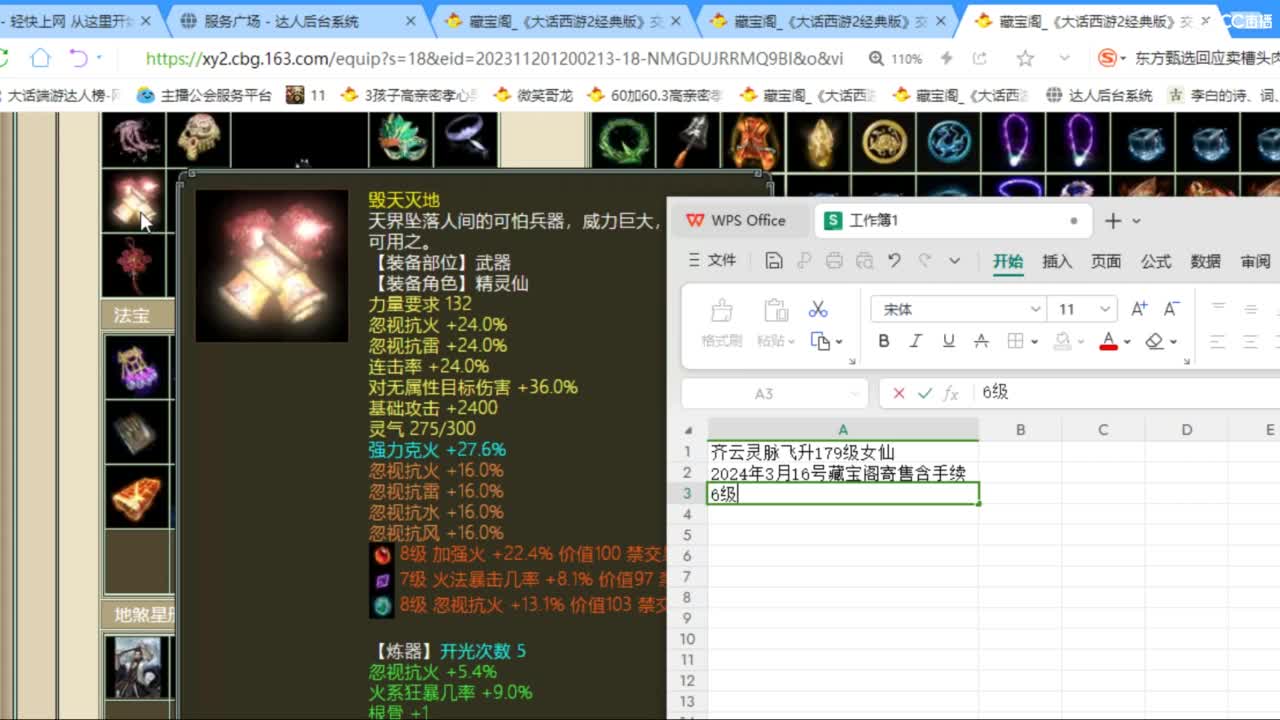Open bookmark 达人后台系统
Image resolution: width=1280 pixels, height=720 pixels.
coord(1099,95)
